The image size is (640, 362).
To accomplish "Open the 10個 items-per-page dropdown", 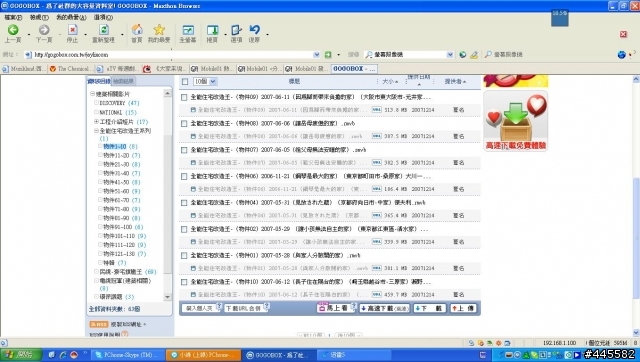I will (x=204, y=82).
